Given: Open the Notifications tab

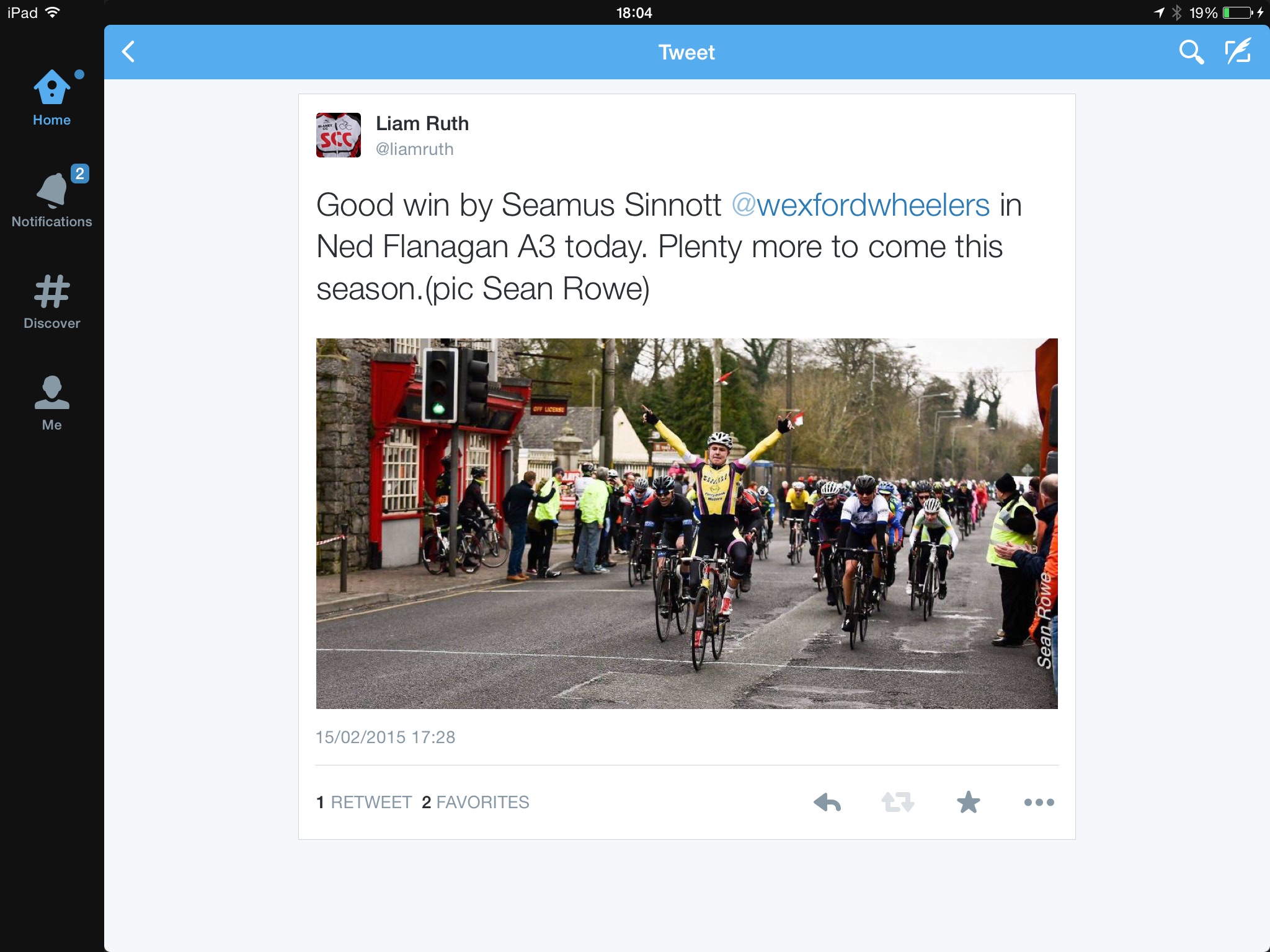Looking at the screenshot, I should click(52, 197).
